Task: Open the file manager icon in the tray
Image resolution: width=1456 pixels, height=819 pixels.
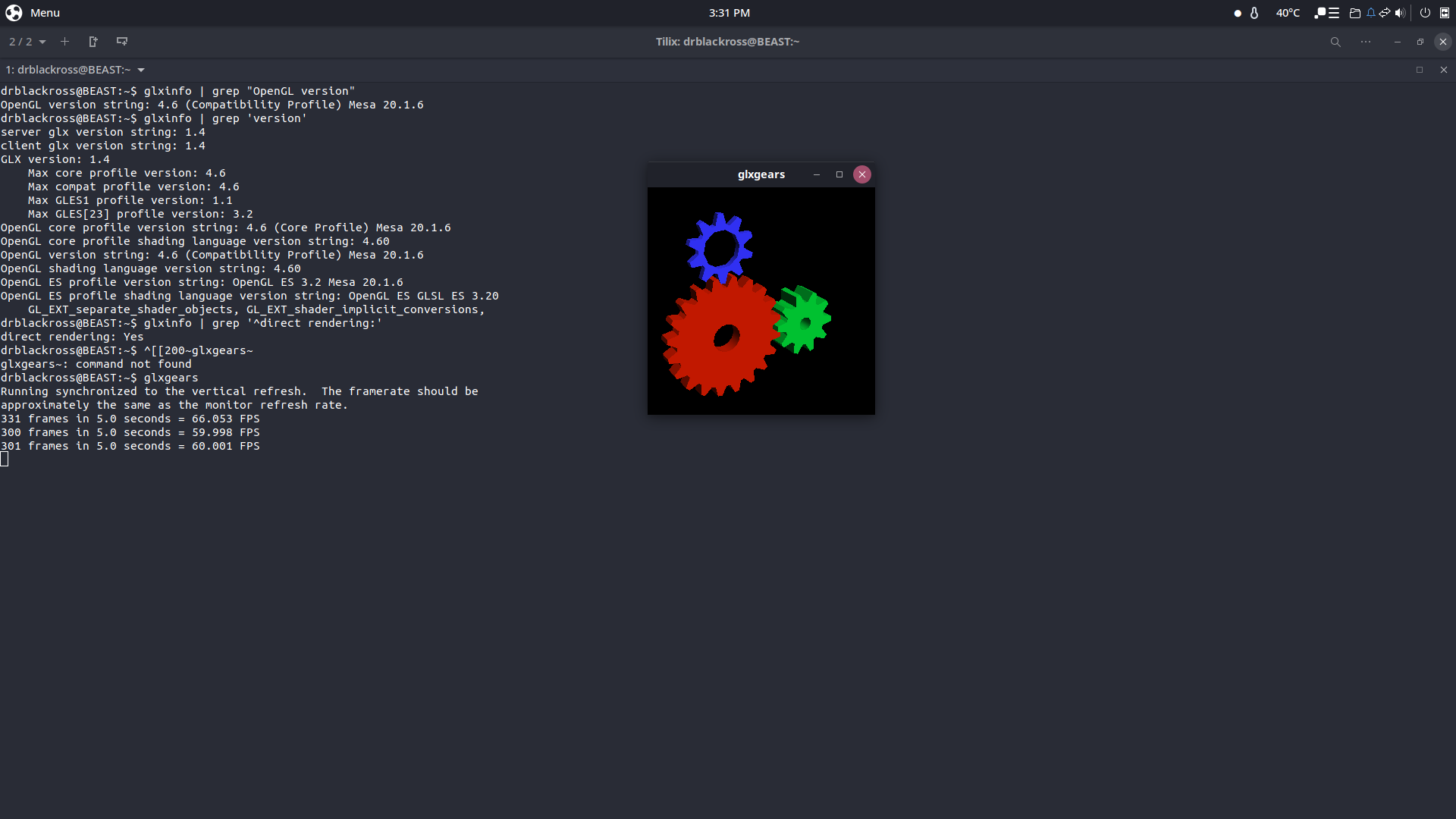Action: (1356, 13)
